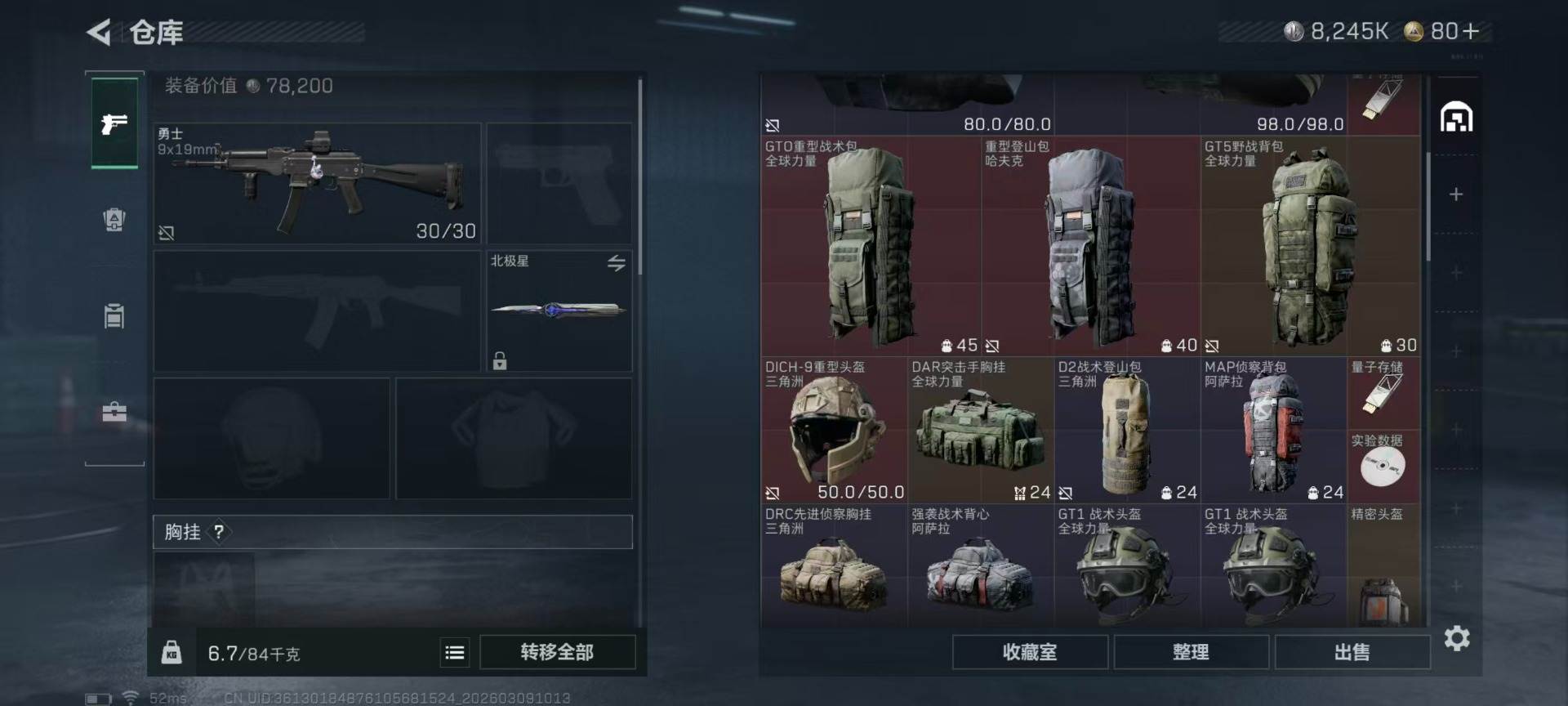Select the GTO重型战术包 backpack item
This screenshot has width=1568, height=706.
[x=871, y=246]
